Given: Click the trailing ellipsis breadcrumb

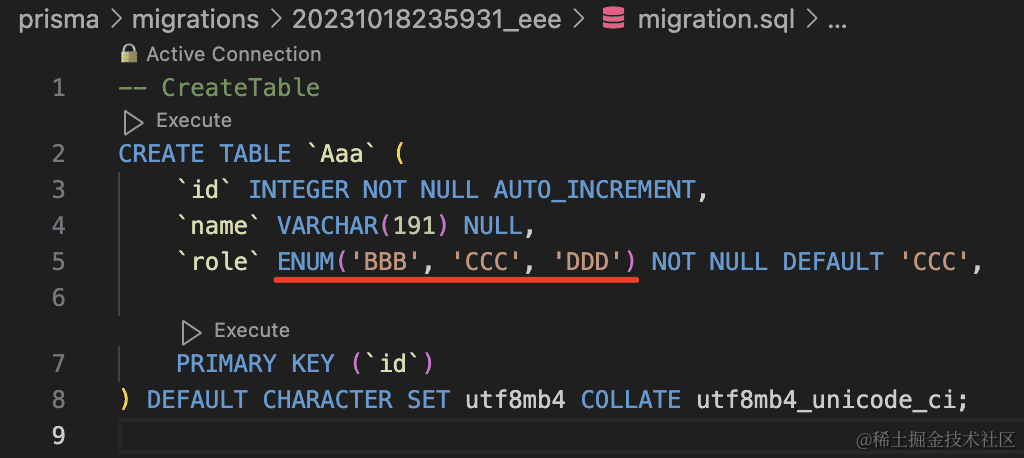Looking at the screenshot, I should pyautogui.click(x=837, y=19).
